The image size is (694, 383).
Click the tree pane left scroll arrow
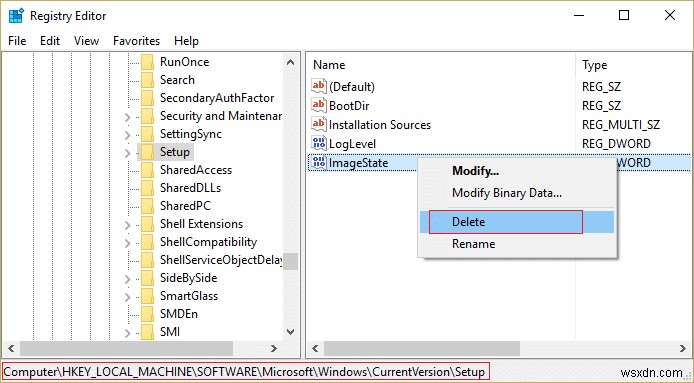11,348
